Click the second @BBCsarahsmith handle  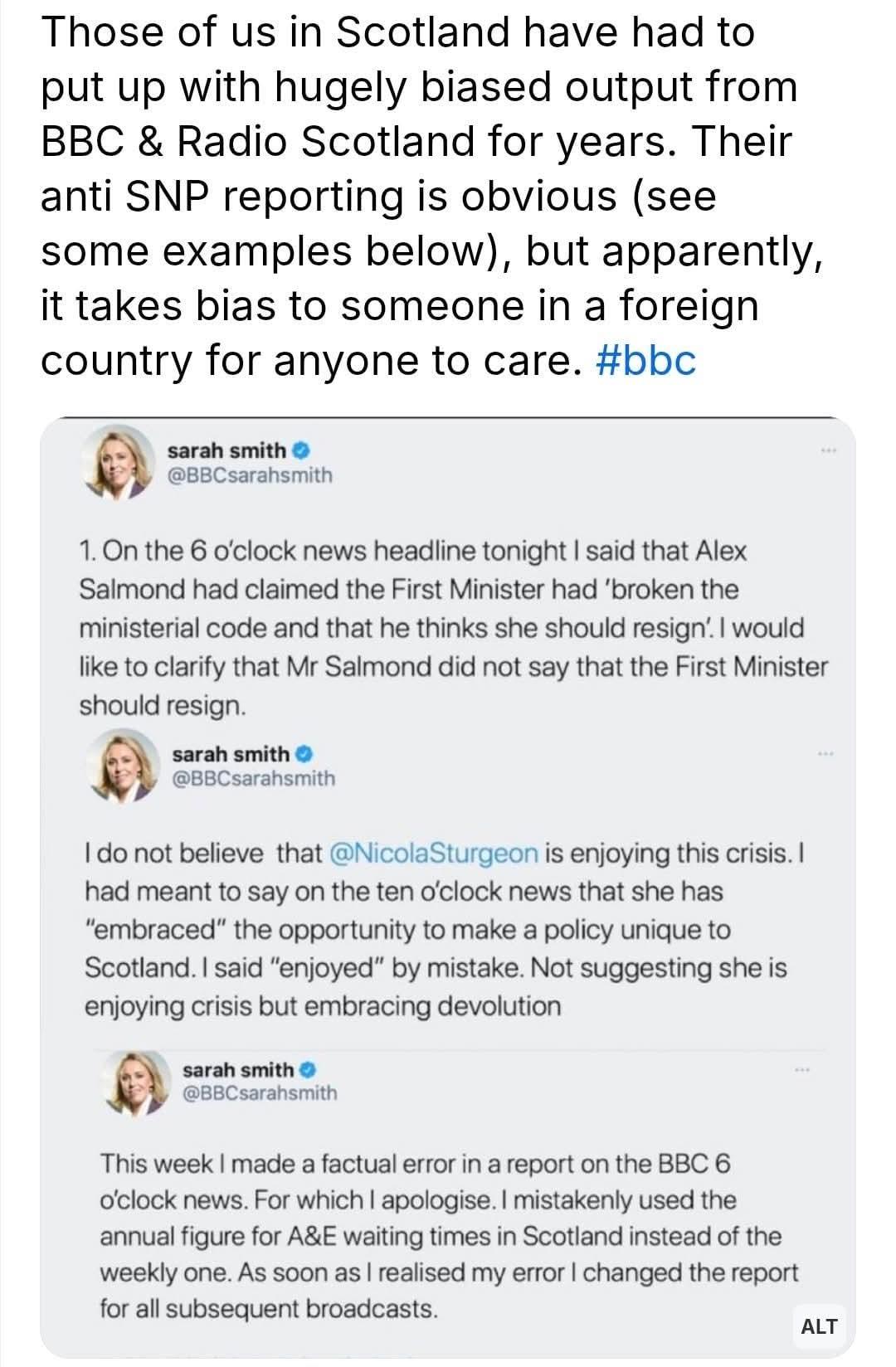253,779
